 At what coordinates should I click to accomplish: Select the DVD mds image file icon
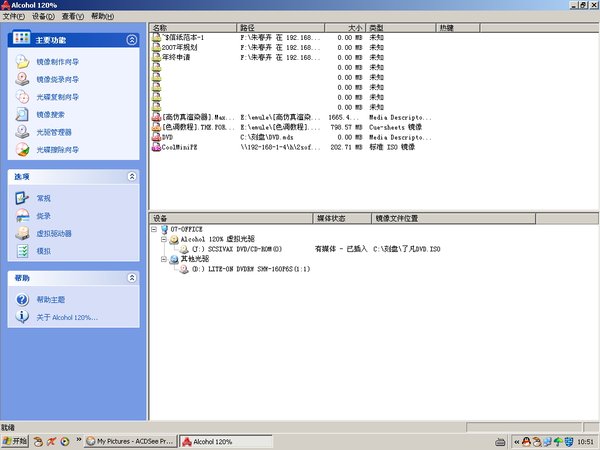point(156,137)
